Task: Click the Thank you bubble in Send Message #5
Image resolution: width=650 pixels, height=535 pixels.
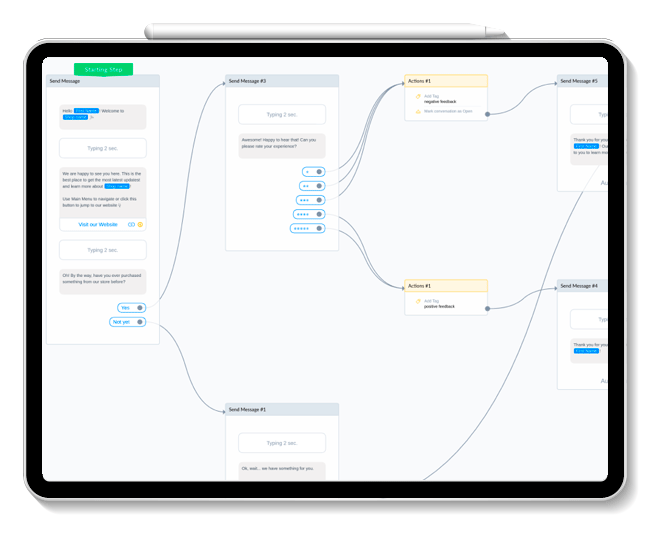Action: coord(589,149)
